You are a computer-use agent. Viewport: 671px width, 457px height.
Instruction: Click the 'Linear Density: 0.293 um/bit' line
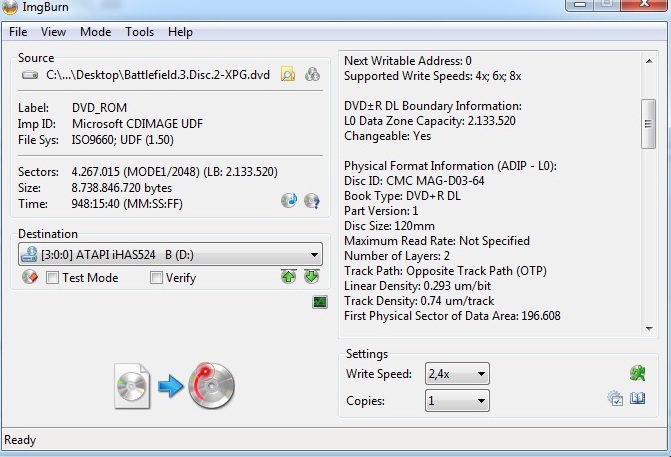417,286
